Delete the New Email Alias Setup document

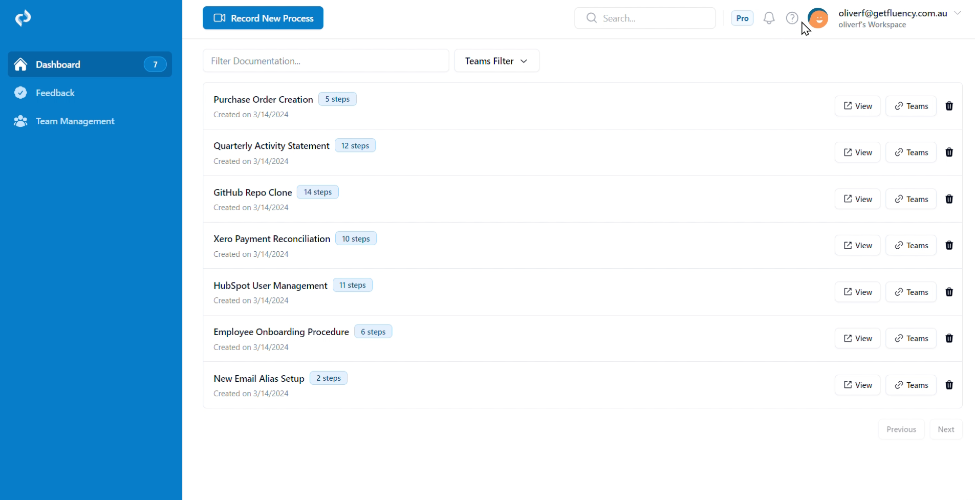click(949, 385)
